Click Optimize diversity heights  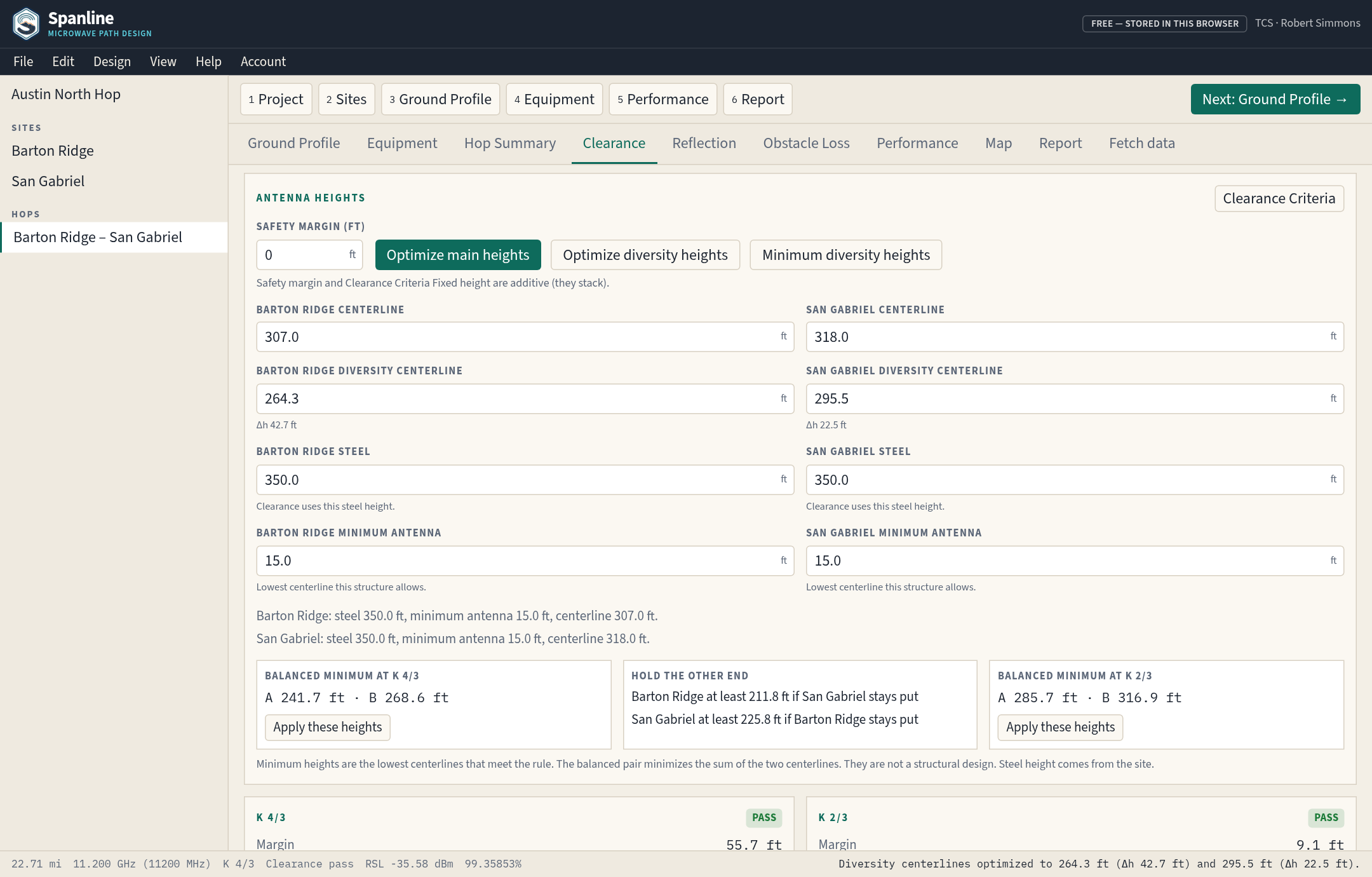pos(645,255)
